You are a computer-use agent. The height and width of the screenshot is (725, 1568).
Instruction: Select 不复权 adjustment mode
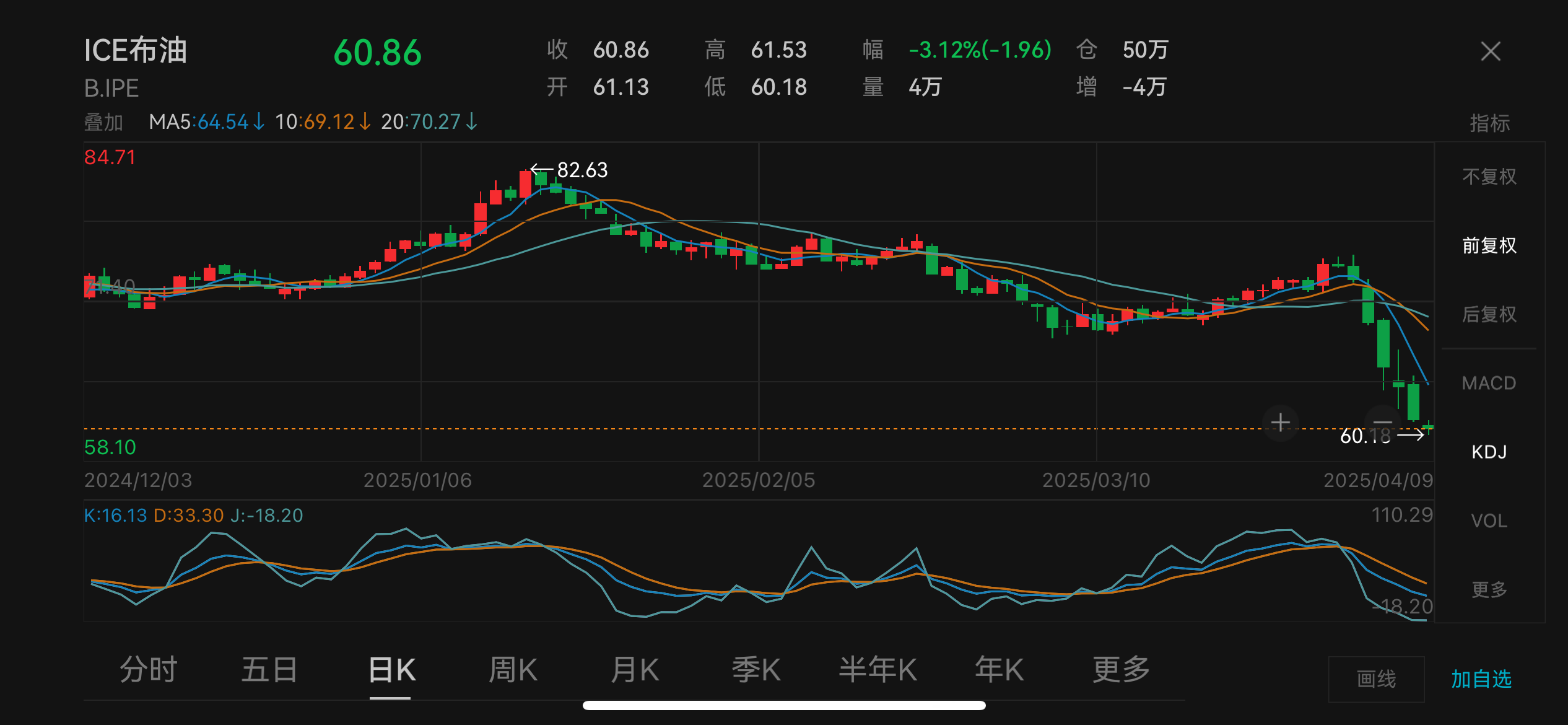click(x=1489, y=177)
